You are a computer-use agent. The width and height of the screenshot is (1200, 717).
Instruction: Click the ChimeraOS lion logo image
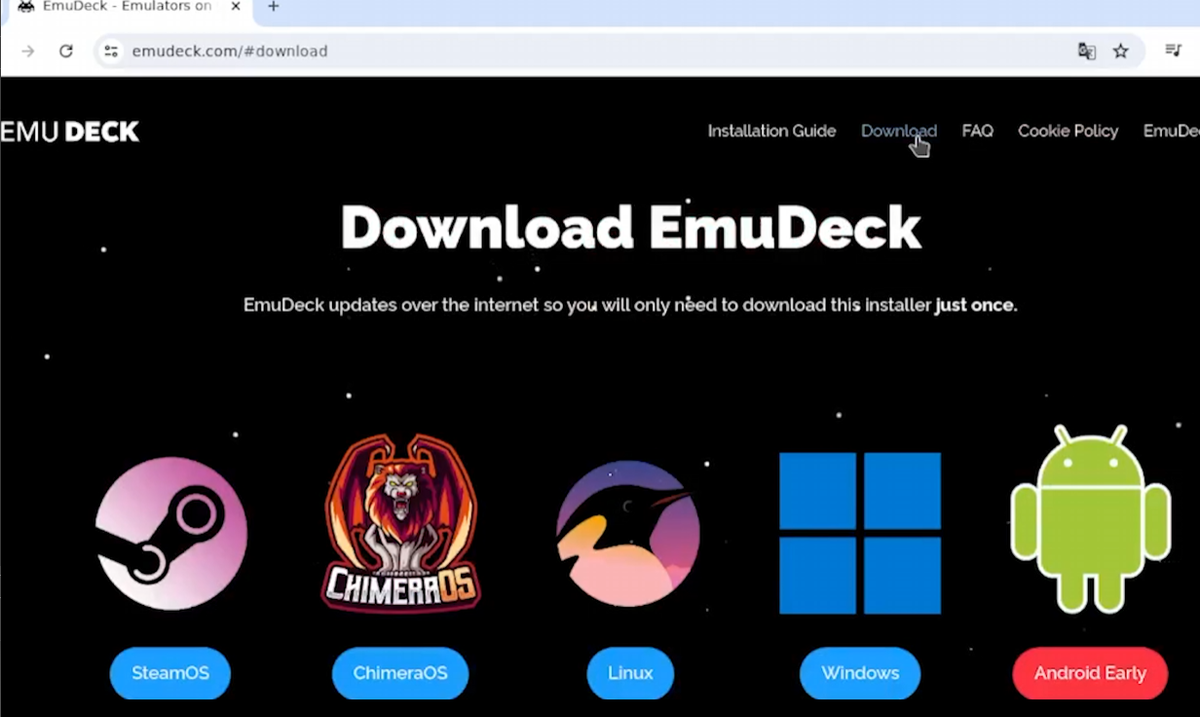point(401,523)
